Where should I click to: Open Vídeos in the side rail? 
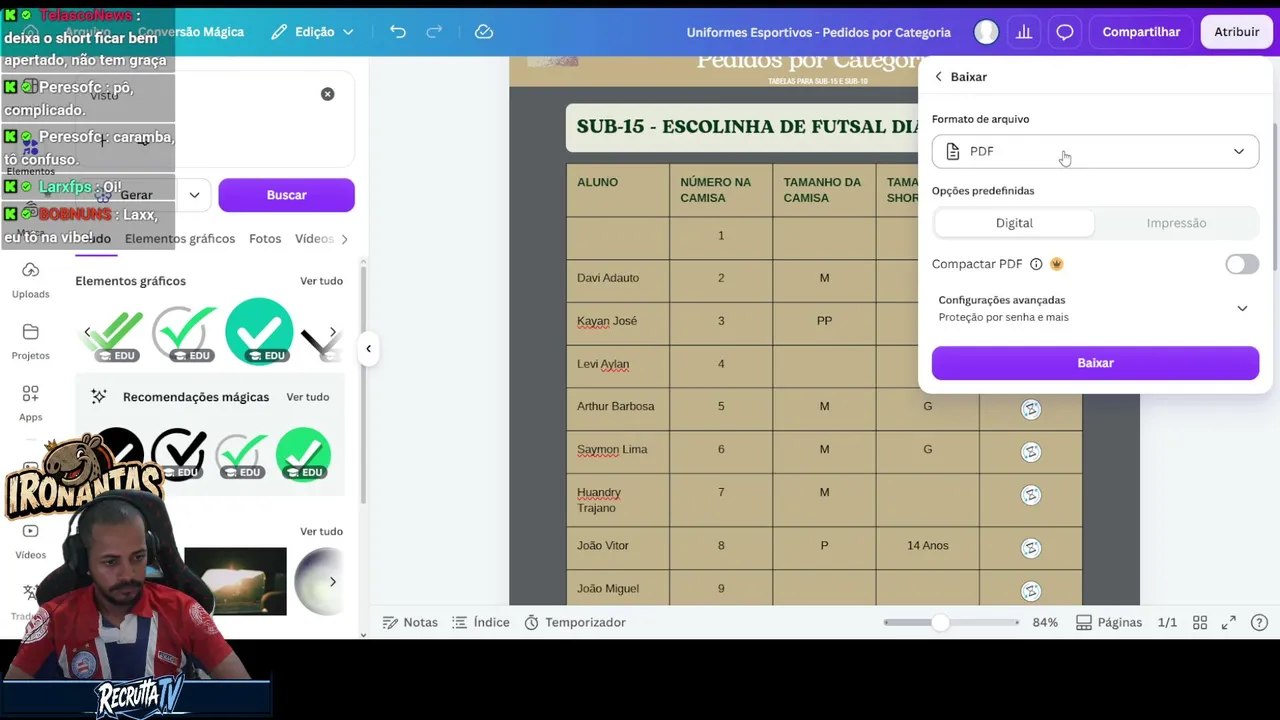coord(30,541)
